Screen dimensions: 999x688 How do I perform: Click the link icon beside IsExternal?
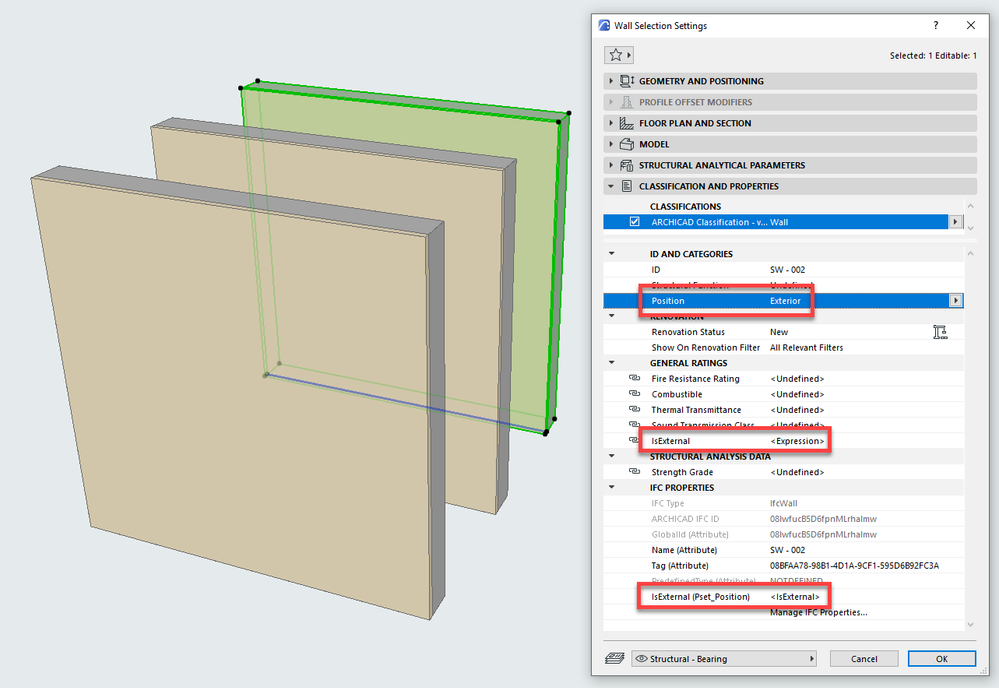coord(634,440)
